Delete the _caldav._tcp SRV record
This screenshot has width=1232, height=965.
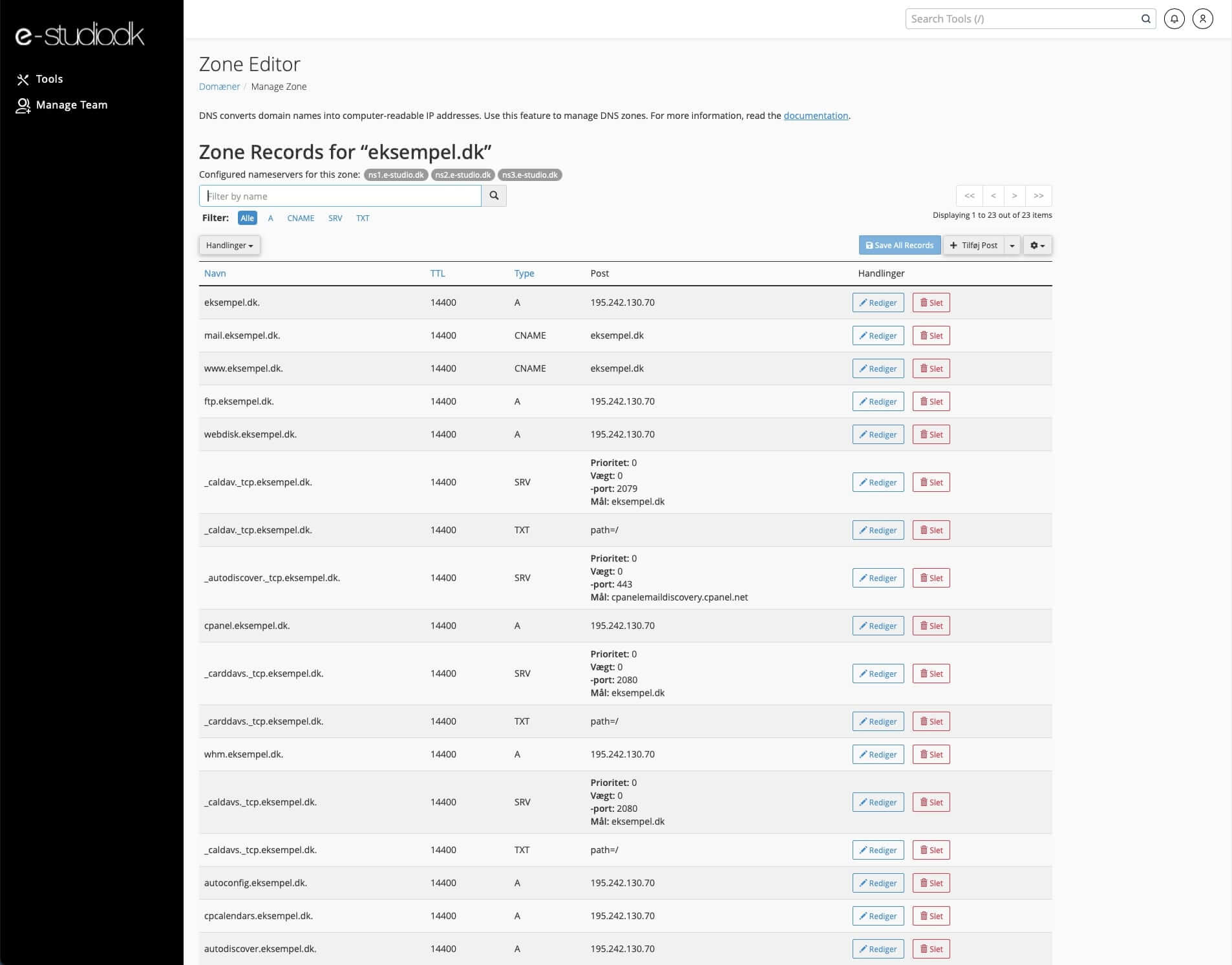click(931, 482)
